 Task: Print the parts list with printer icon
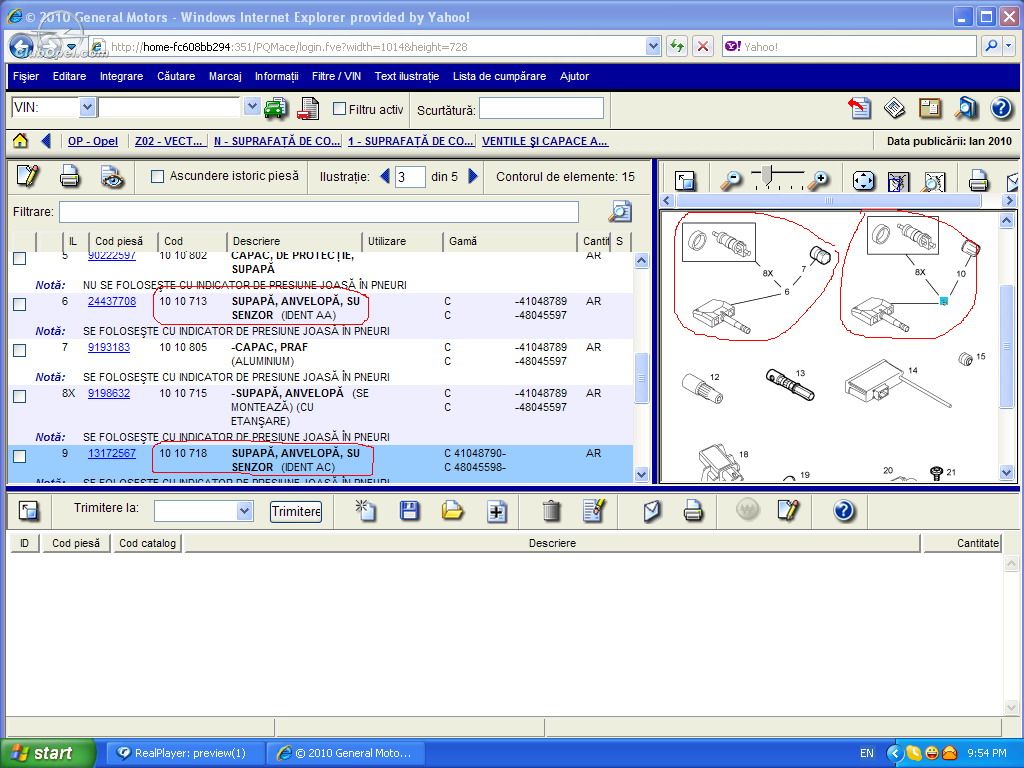pos(70,177)
